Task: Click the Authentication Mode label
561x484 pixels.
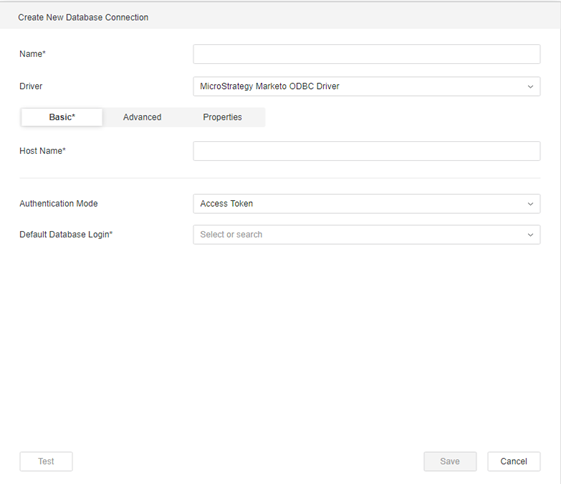Action: coord(59,204)
